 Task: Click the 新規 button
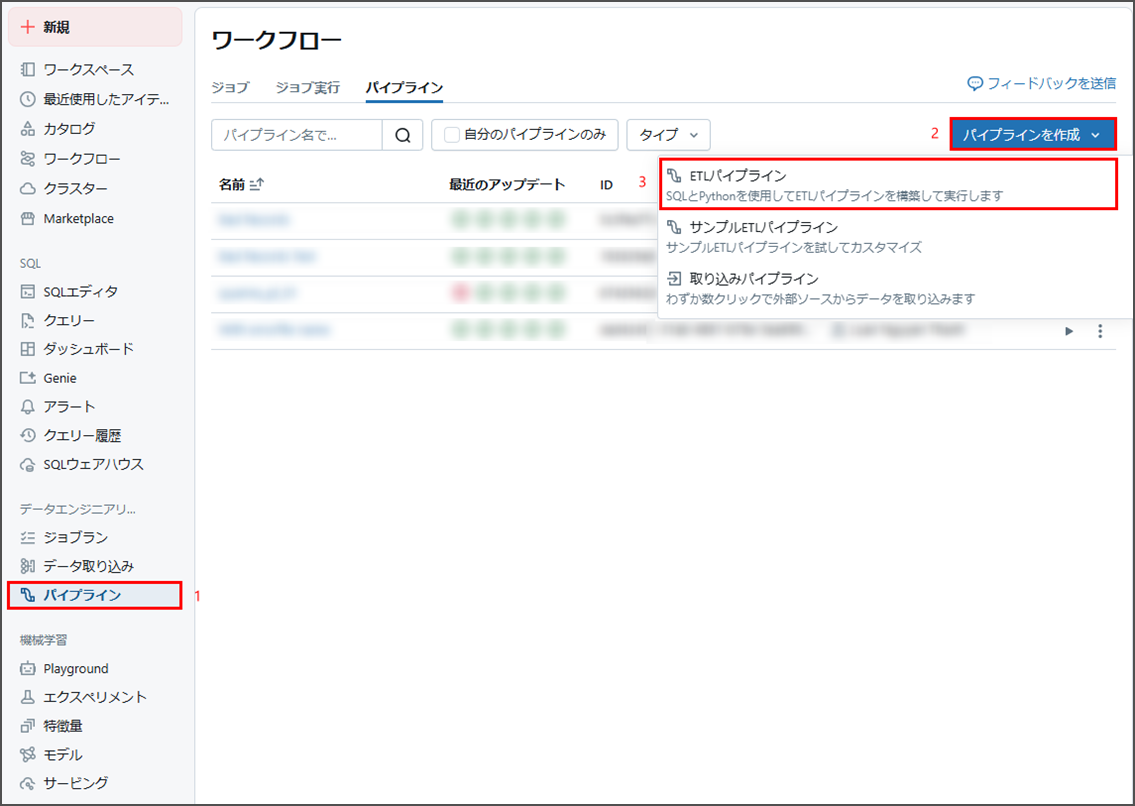tap(95, 27)
